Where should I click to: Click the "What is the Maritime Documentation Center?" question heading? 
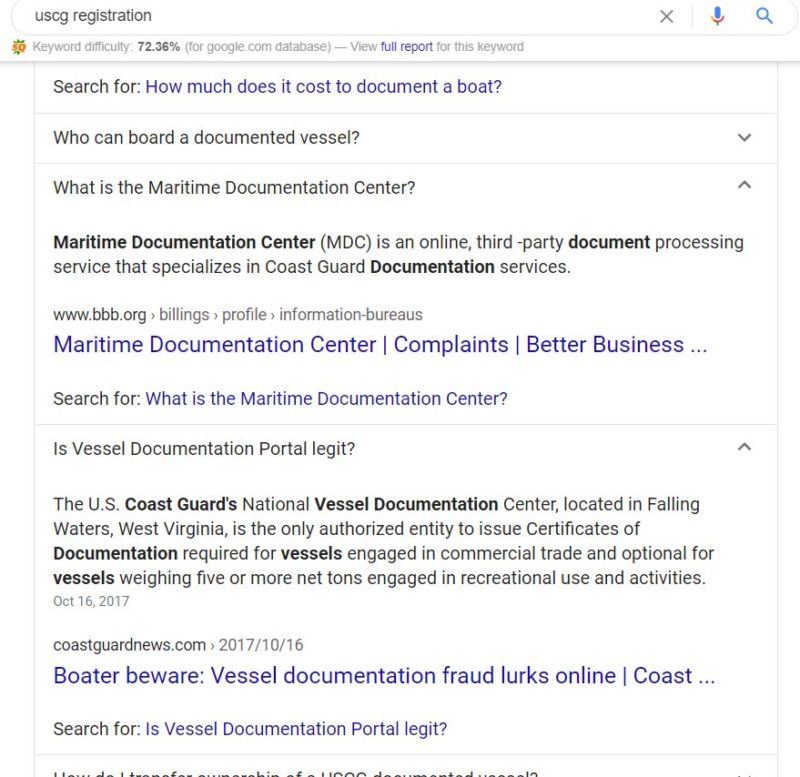[x=234, y=187]
